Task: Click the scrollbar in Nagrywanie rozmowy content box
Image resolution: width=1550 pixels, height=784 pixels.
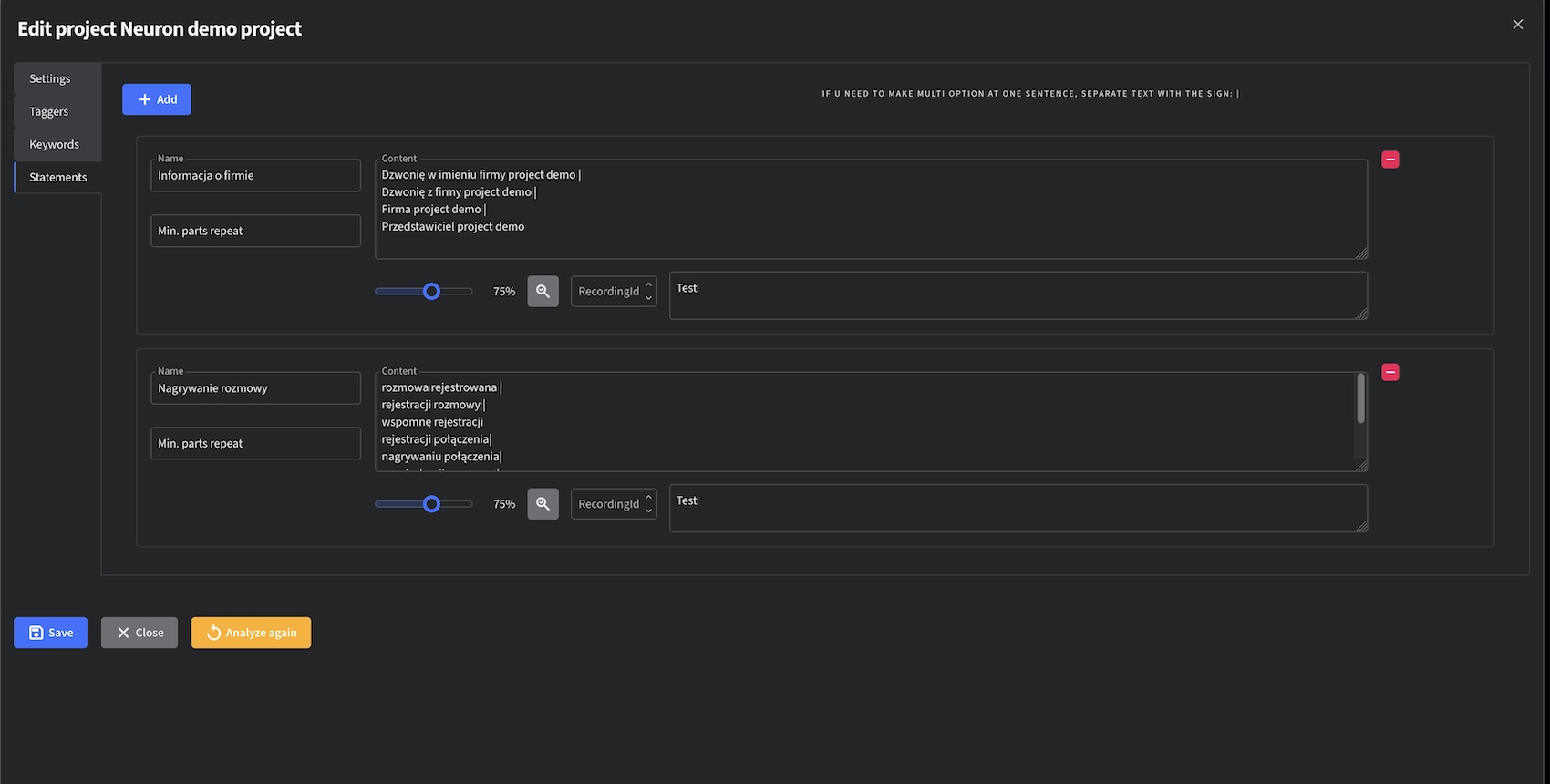Action: coord(1360,401)
